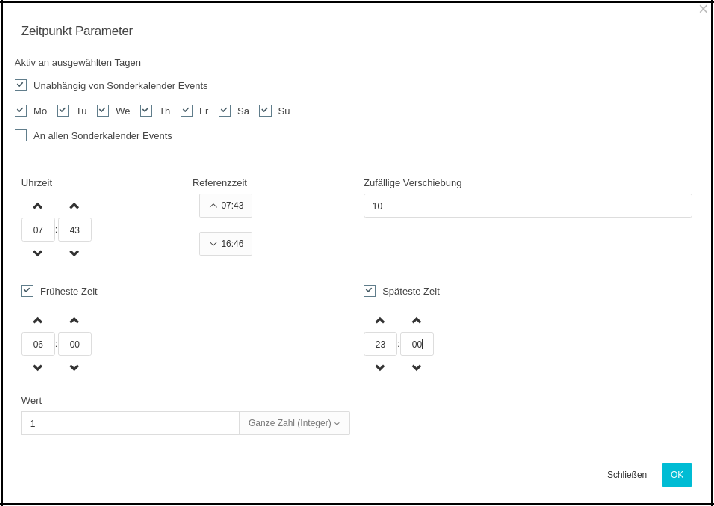Uncheck the Späteste Zeit checkbox

click(x=370, y=291)
